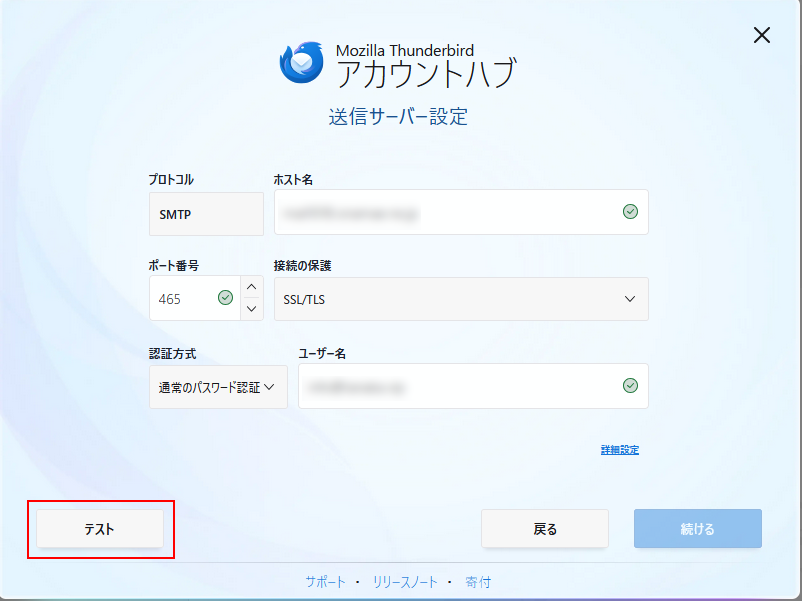Focus the ホスト名 input field
The height and width of the screenshot is (601, 802).
461,212
